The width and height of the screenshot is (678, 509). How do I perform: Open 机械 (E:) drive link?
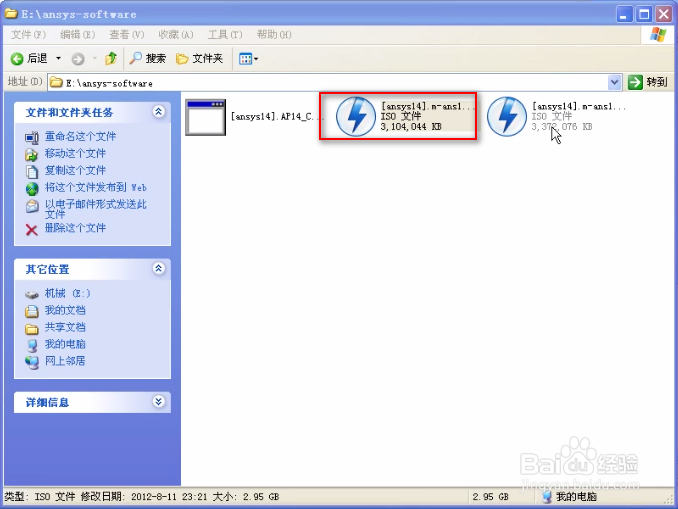point(67,294)
